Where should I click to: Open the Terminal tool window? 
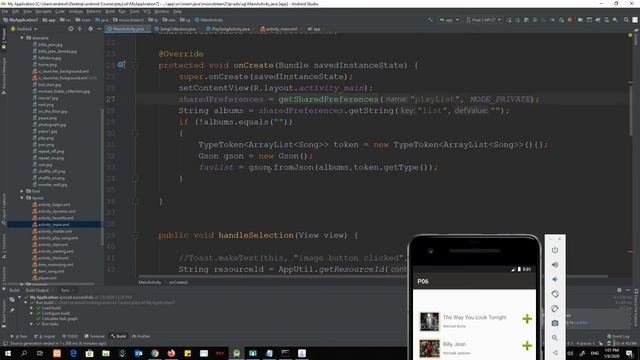click(x=94, y=336)
